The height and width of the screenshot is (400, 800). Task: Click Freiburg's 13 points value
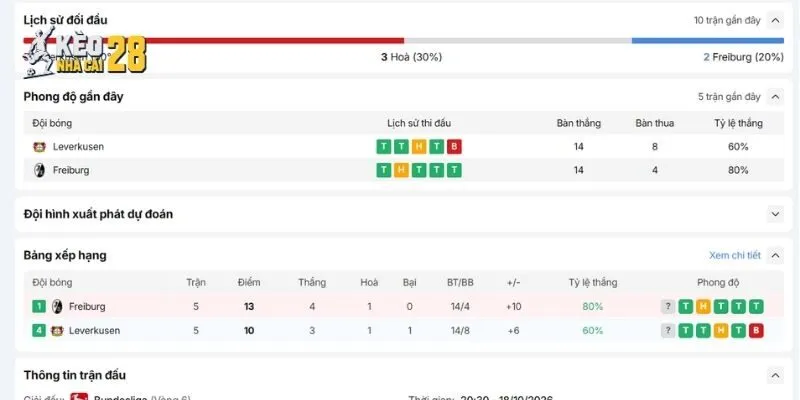pos(248,307)
